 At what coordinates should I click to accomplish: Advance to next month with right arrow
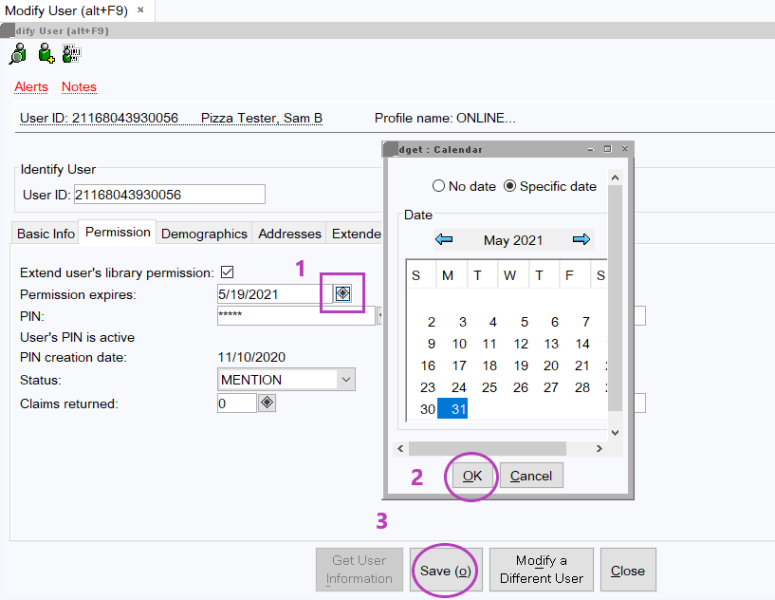click(581, 240)
